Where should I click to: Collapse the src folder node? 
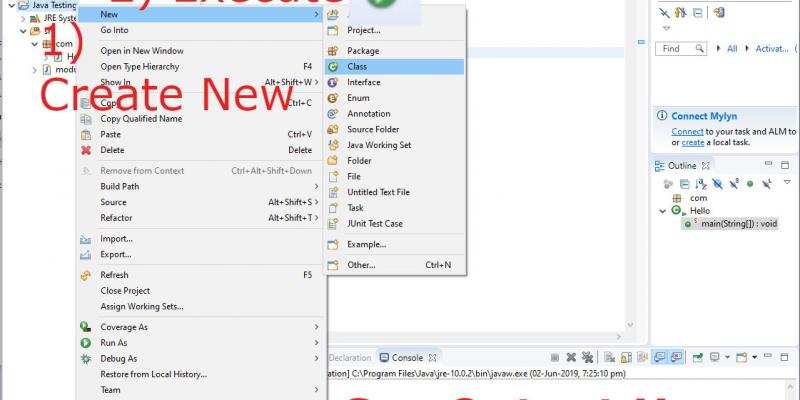click(23, 31)
